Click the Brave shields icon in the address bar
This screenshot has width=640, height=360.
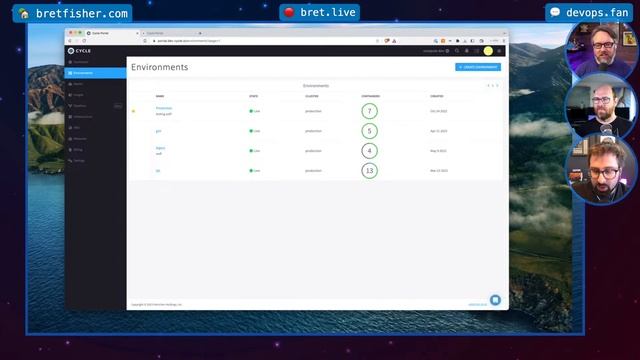point(387,41)
